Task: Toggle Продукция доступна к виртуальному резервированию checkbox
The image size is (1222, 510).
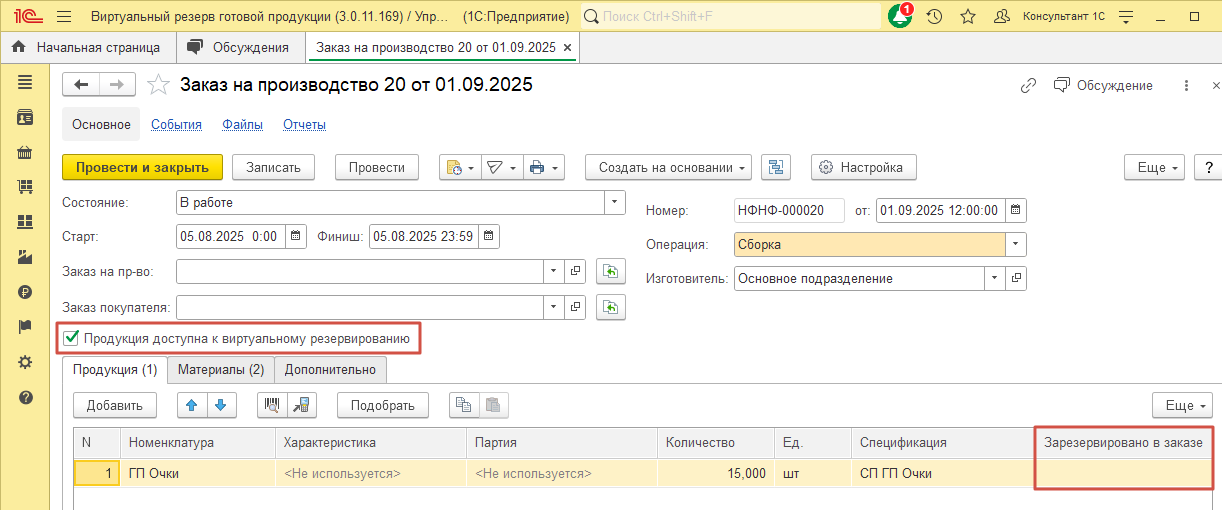Action: [x=71, y=338]
